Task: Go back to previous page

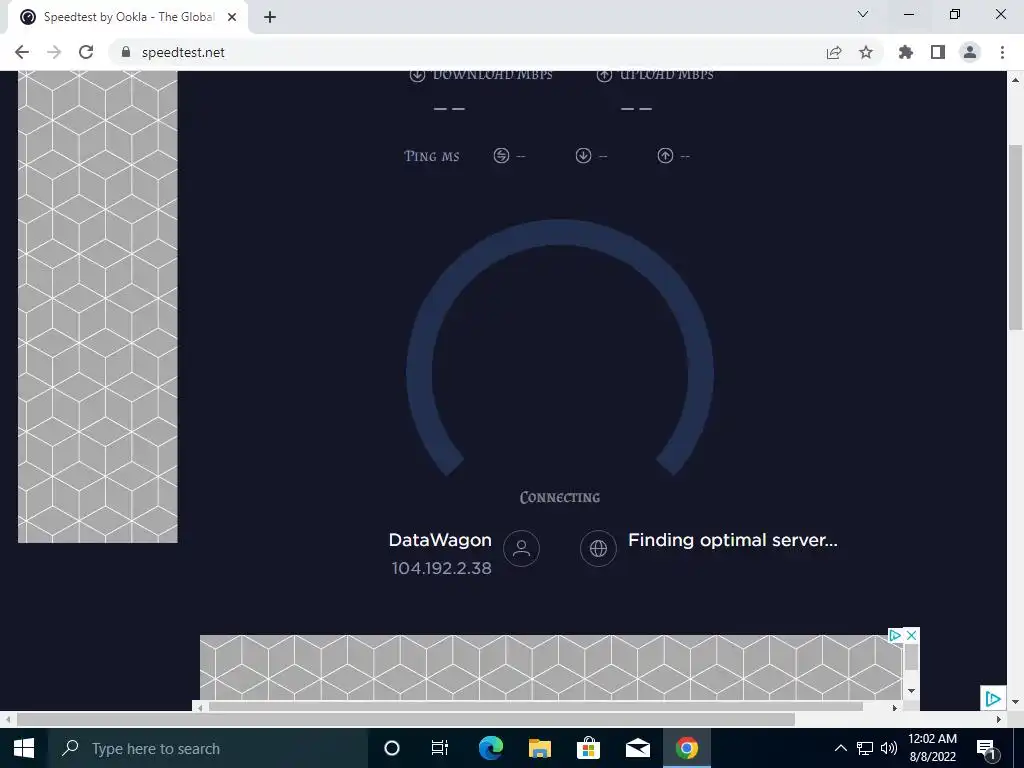Action: 22,52
